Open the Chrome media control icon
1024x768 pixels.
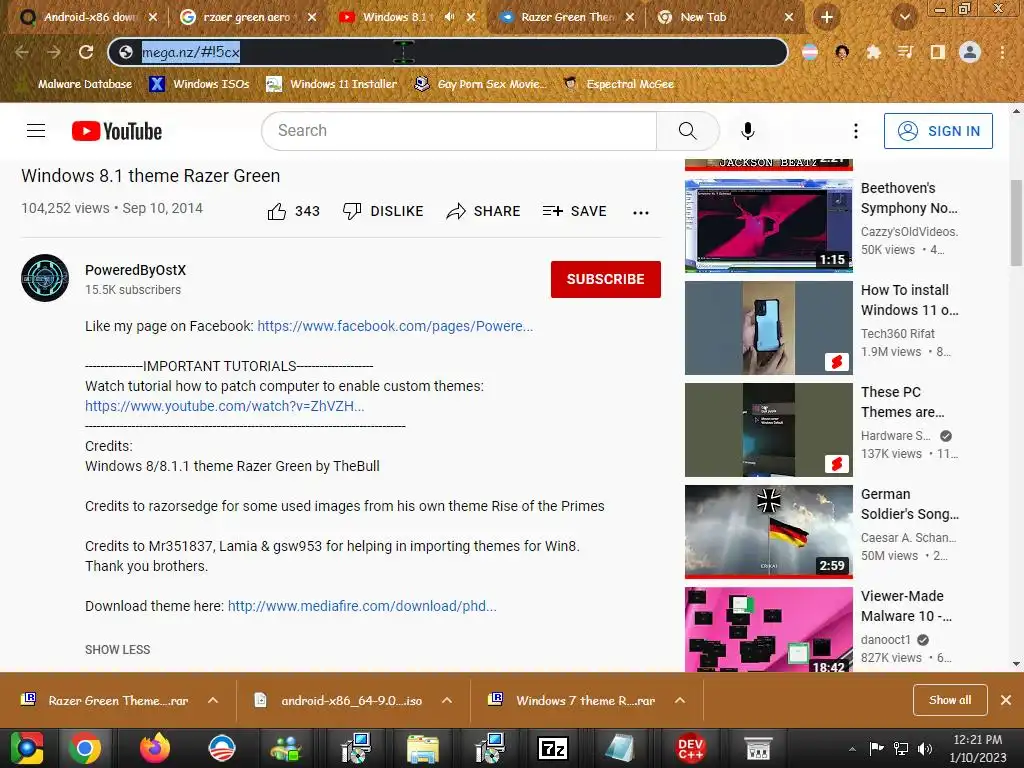(905, 52)
